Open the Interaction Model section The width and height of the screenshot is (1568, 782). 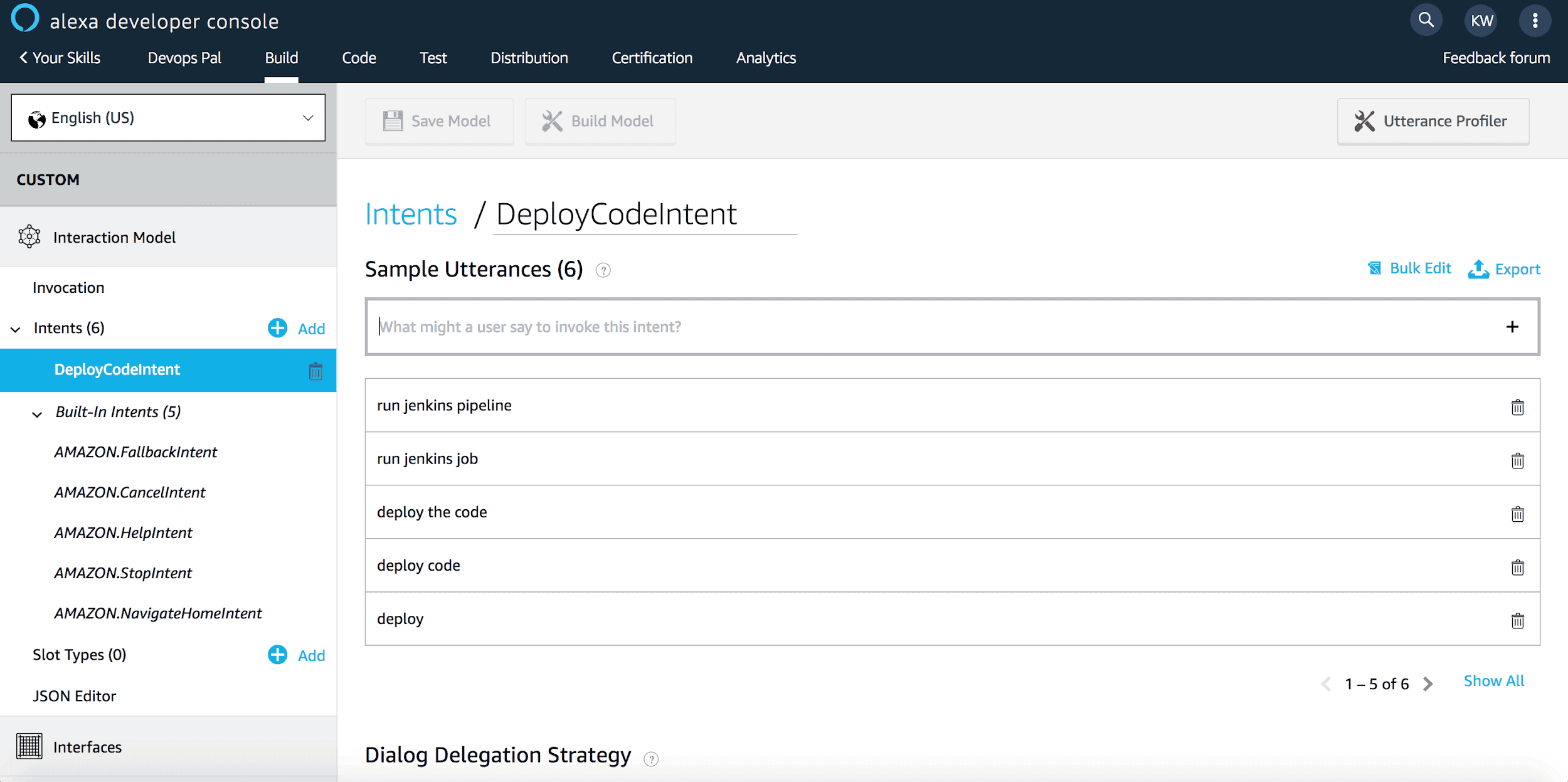coord(114,237)
